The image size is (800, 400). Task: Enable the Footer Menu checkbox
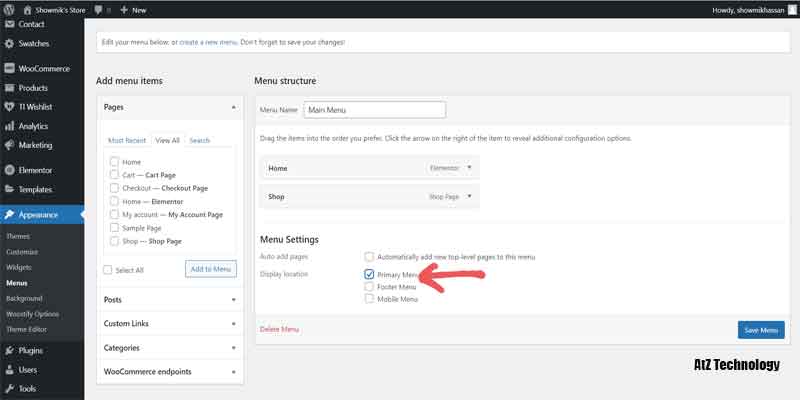(x=370, y=286)
